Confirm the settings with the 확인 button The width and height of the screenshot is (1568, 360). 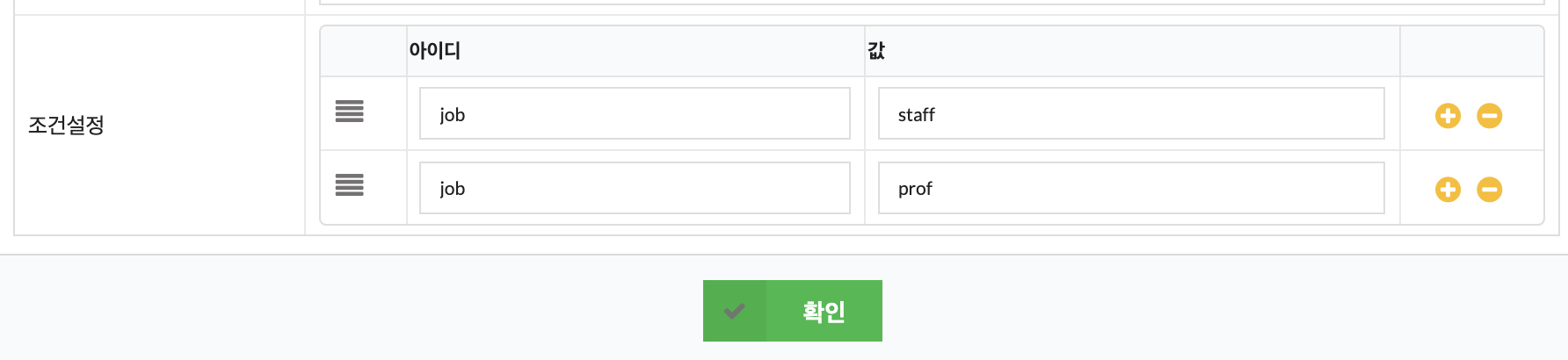click(793, 311)
